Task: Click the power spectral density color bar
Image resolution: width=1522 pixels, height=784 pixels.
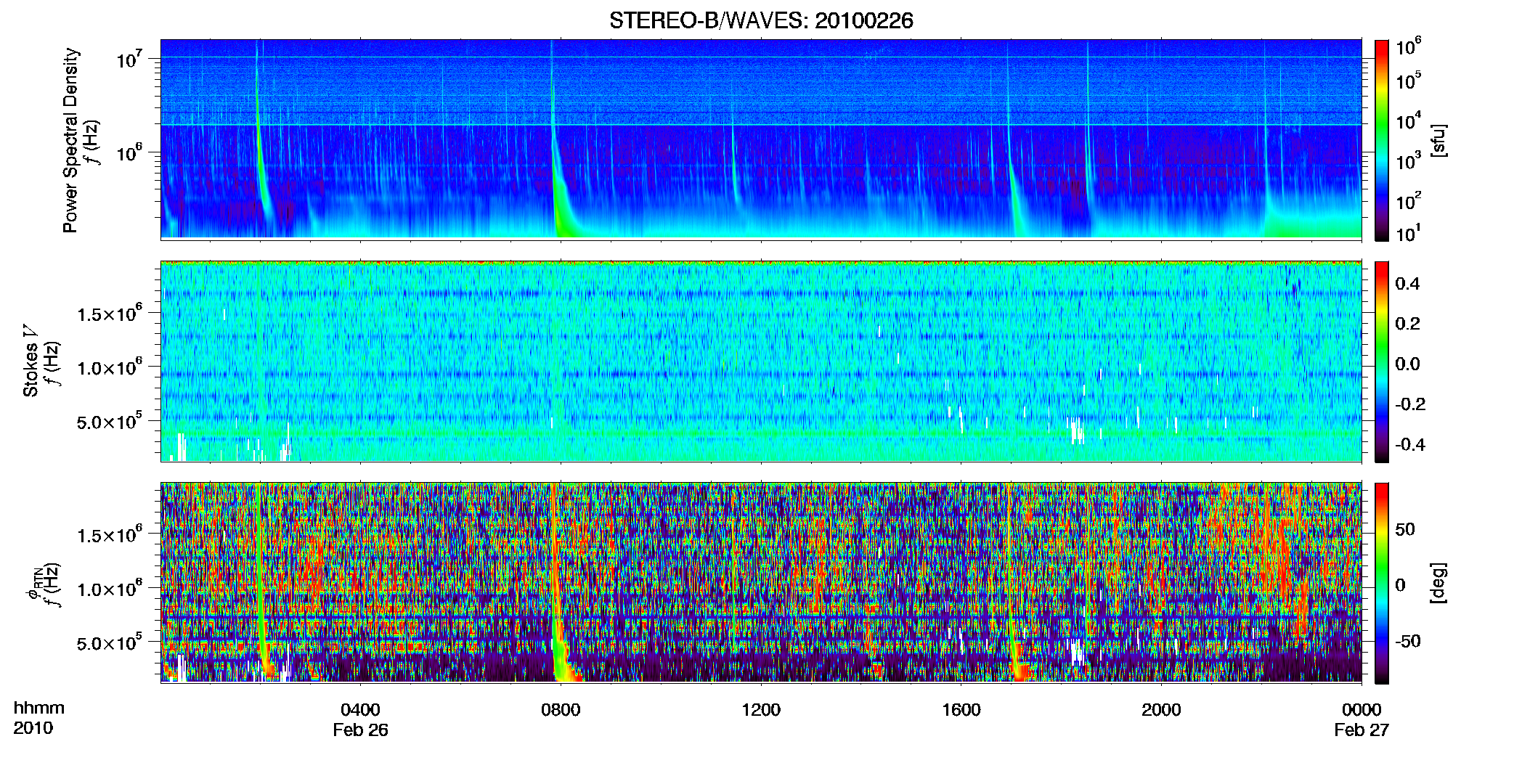Action: (1382, 140)
